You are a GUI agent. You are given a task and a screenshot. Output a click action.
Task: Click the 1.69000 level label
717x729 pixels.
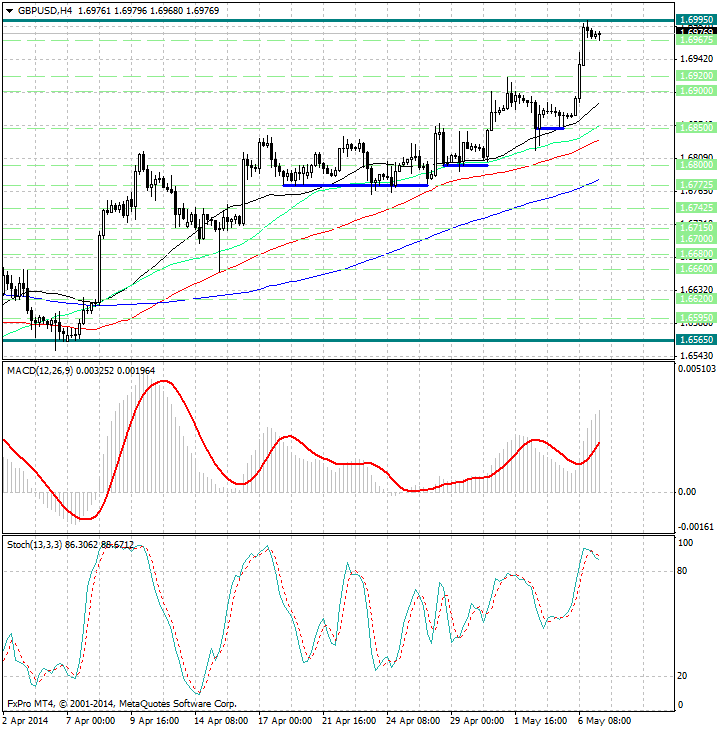(x=696, y=91)
